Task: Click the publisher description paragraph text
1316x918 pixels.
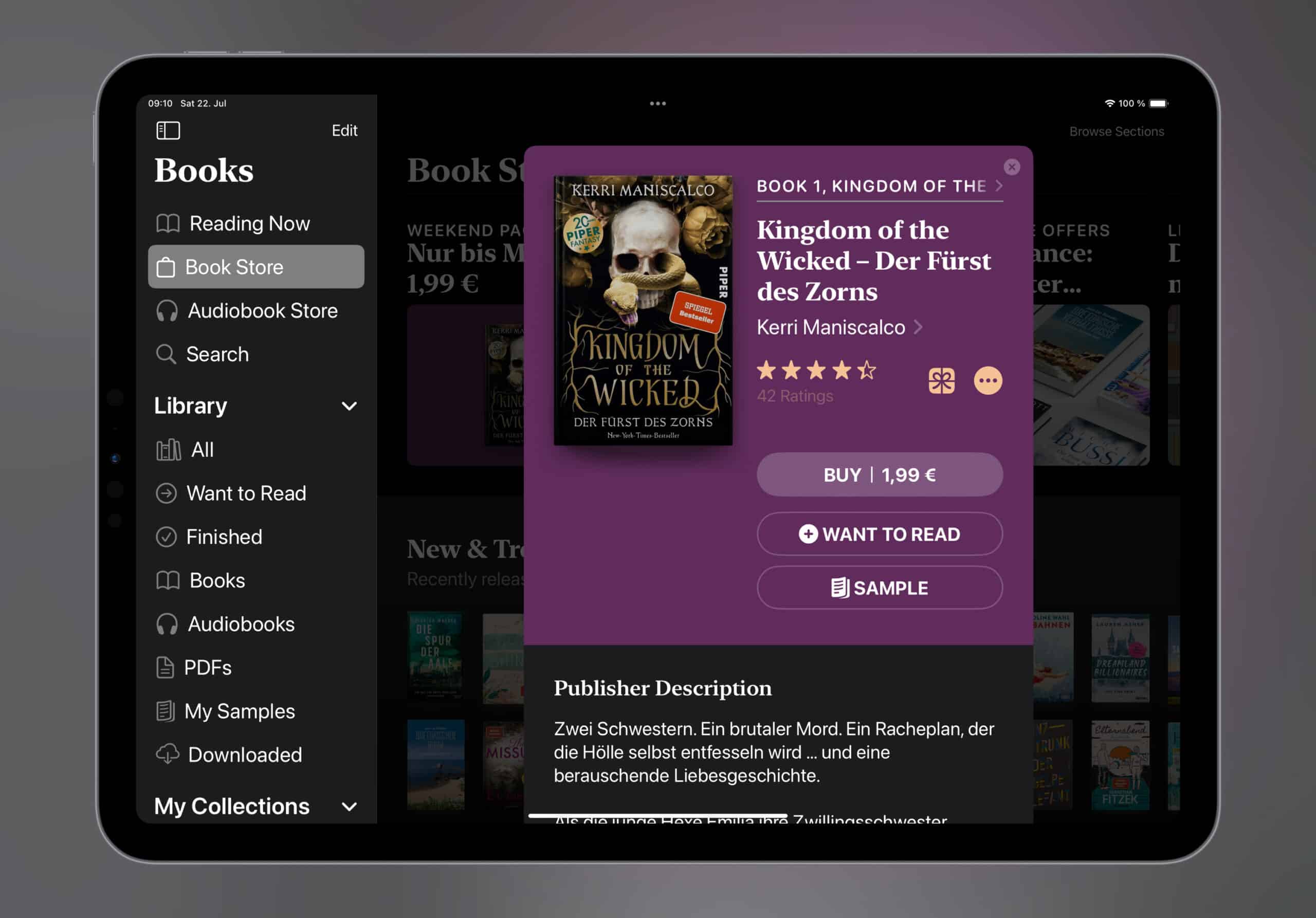Action: tap(774, 752)
